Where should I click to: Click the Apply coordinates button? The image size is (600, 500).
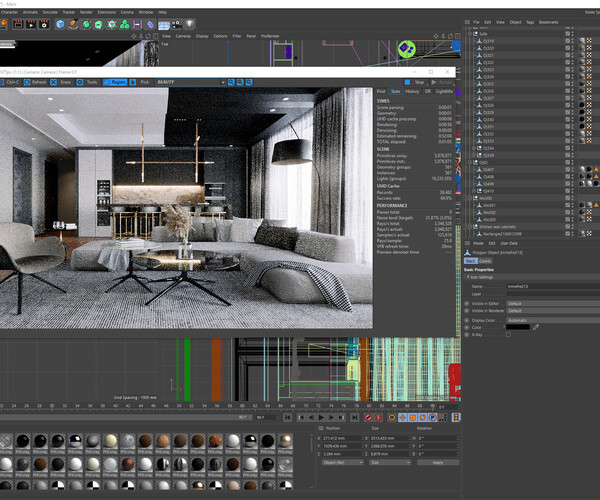(x=438, y=463)
